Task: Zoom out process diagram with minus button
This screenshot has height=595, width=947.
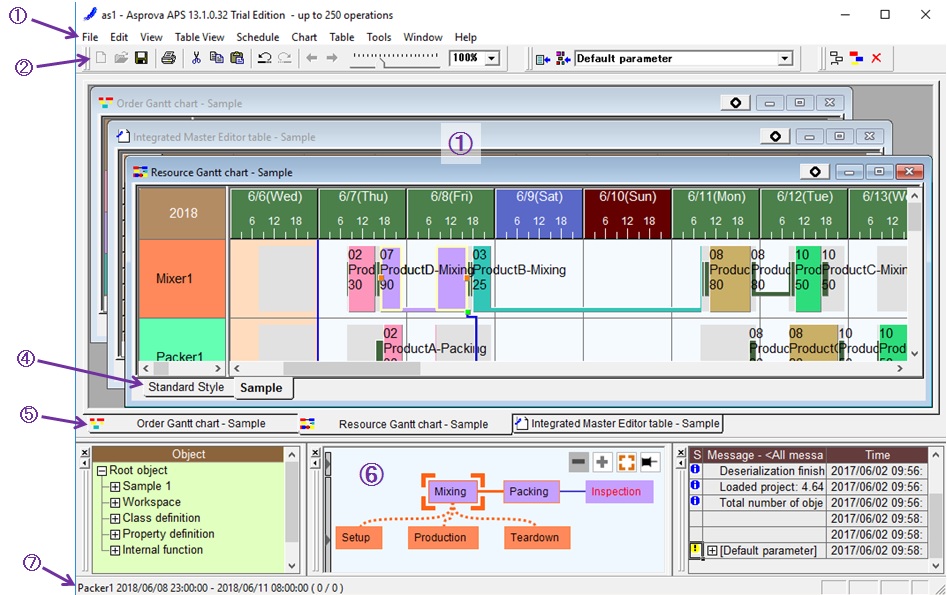Action: 579,462
